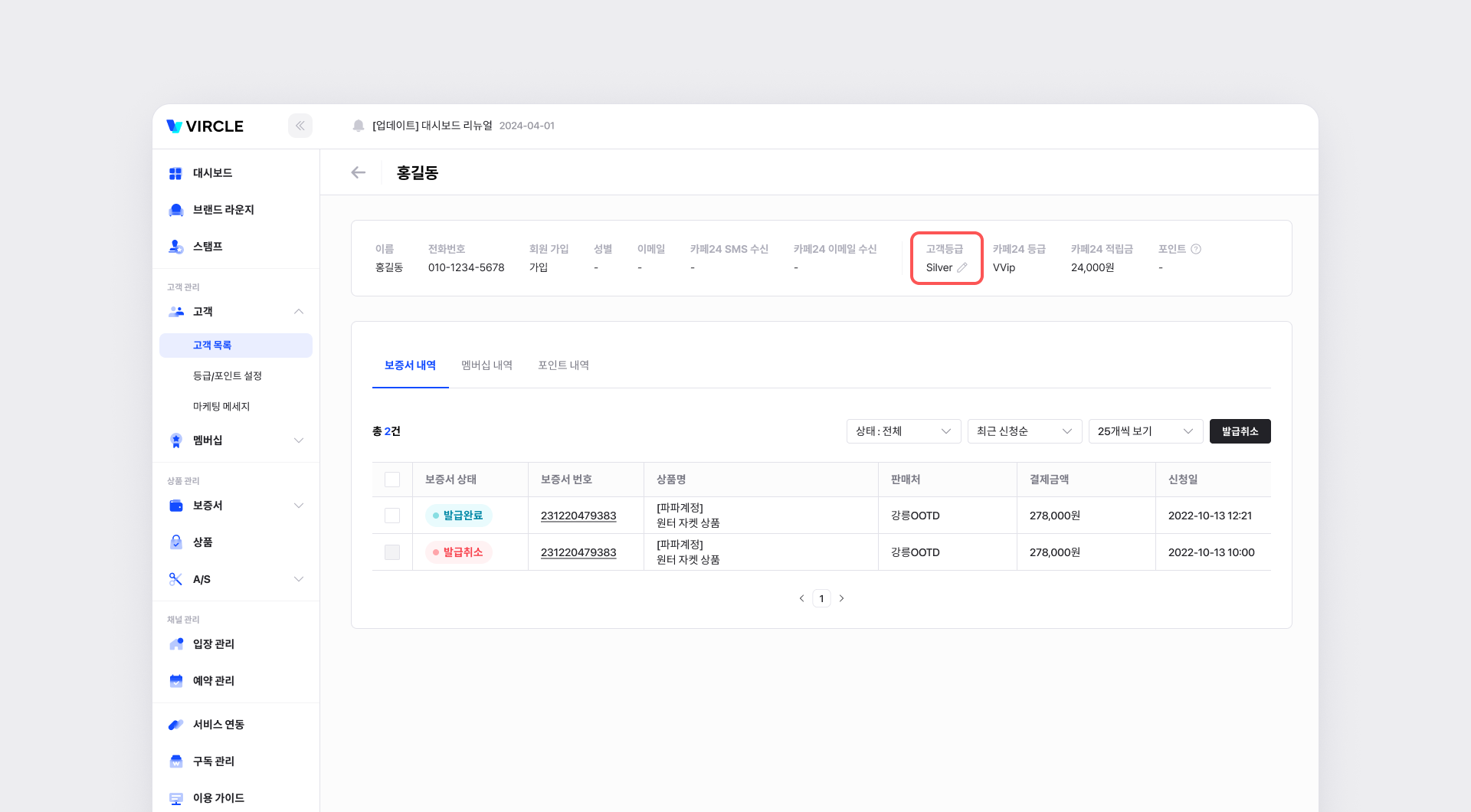Open 브랜드 라운지 sidebar icon

(x=176, y=210)
